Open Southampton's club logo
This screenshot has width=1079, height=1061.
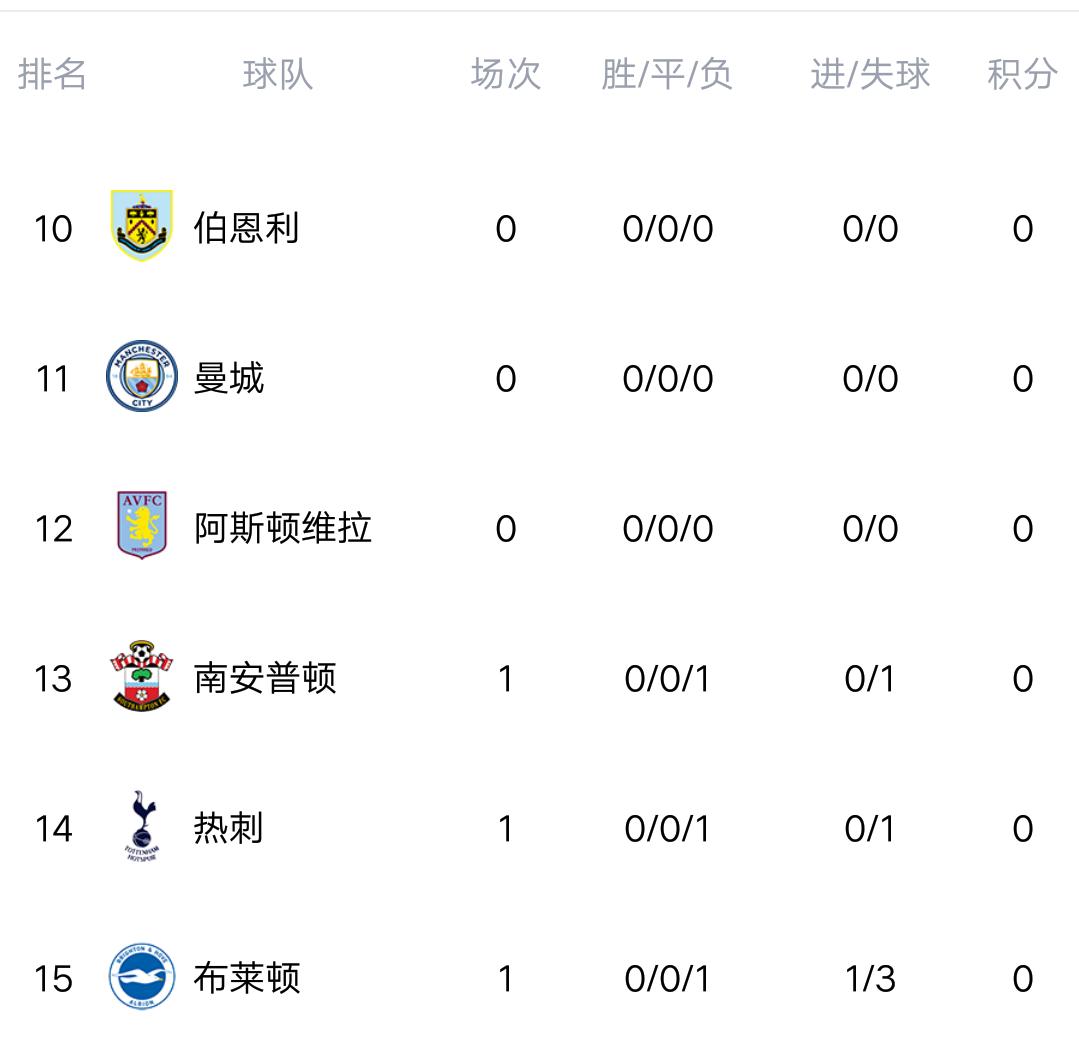pyautogui.click(x=142, y=678)
